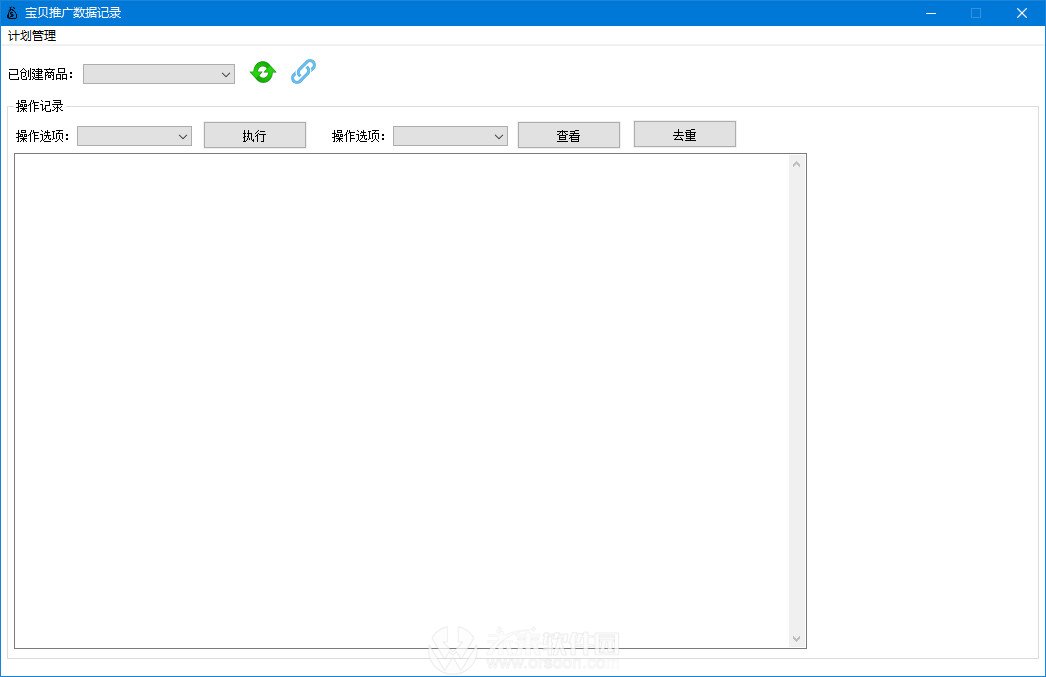The width and height of the screenshot is (1046, 677).
Task: Select the 已创建商品 combo box field
Action: tap(150, 73)
